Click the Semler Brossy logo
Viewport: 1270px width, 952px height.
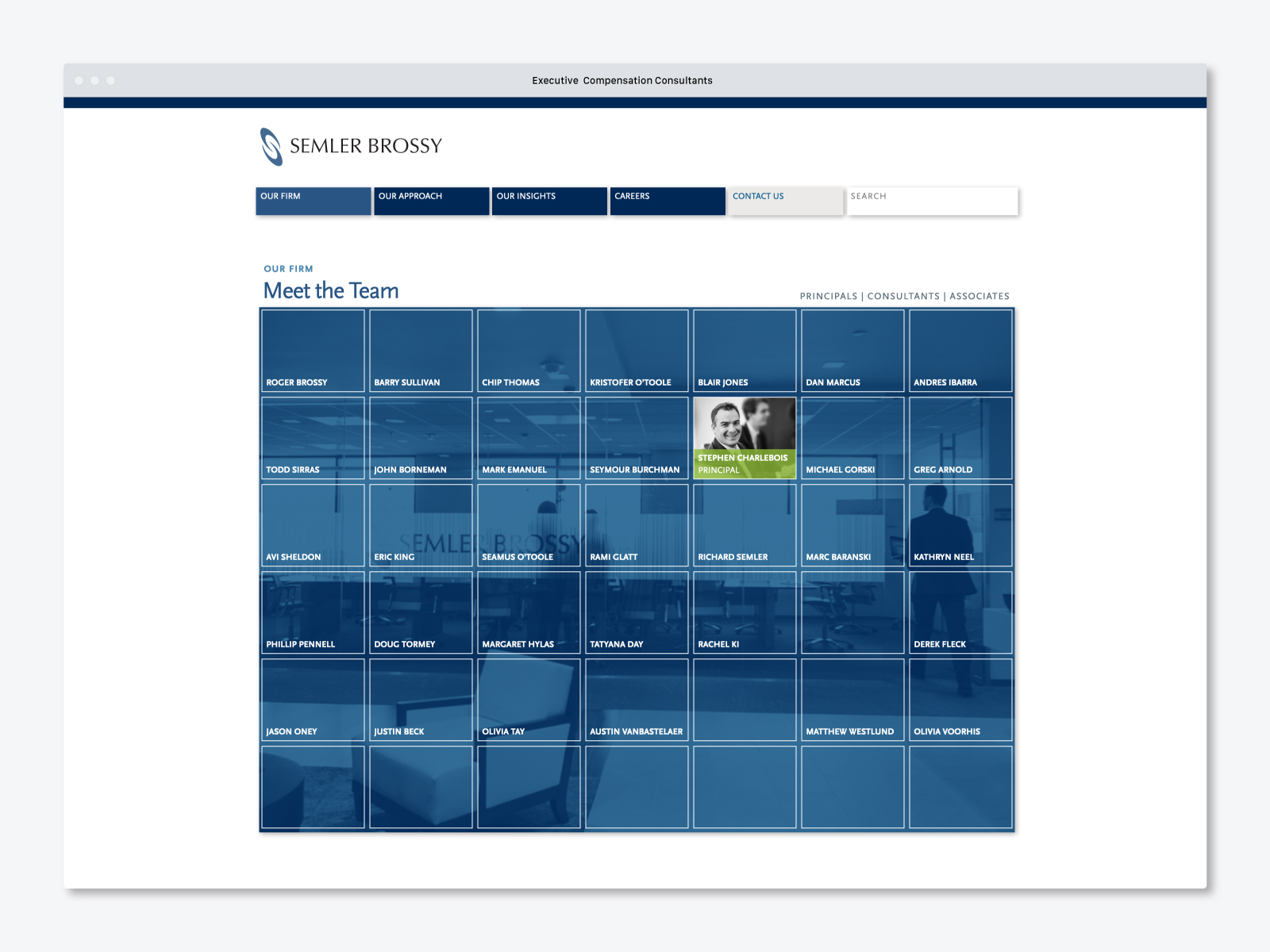[351, 147]
